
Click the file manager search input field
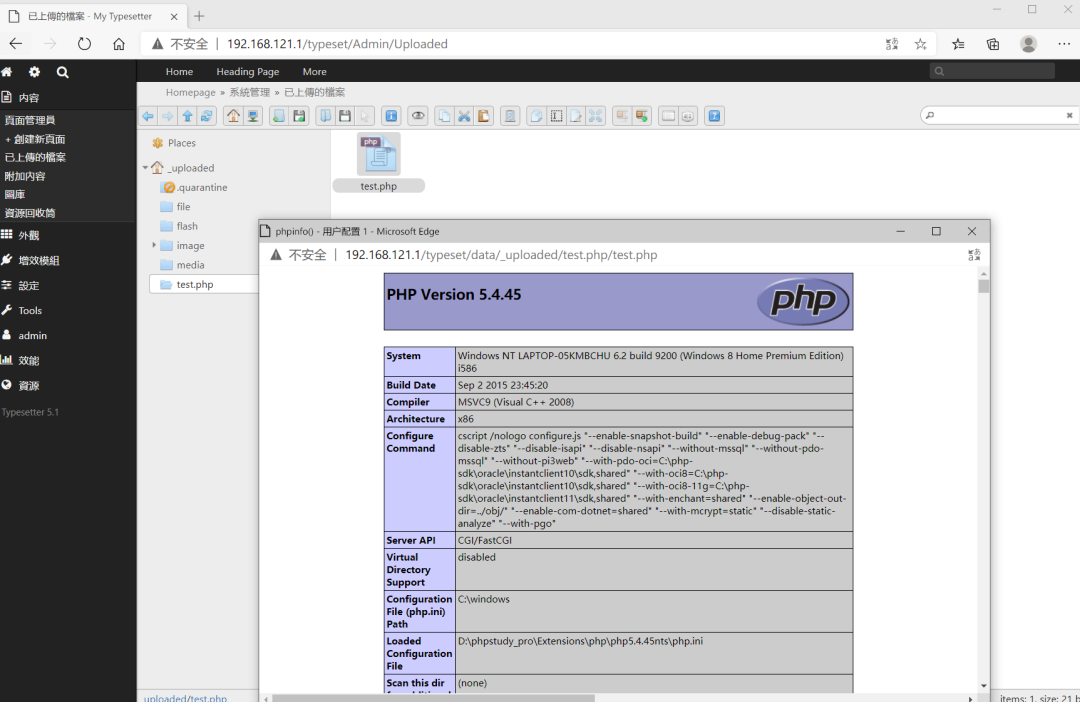[x=997, y=116]
